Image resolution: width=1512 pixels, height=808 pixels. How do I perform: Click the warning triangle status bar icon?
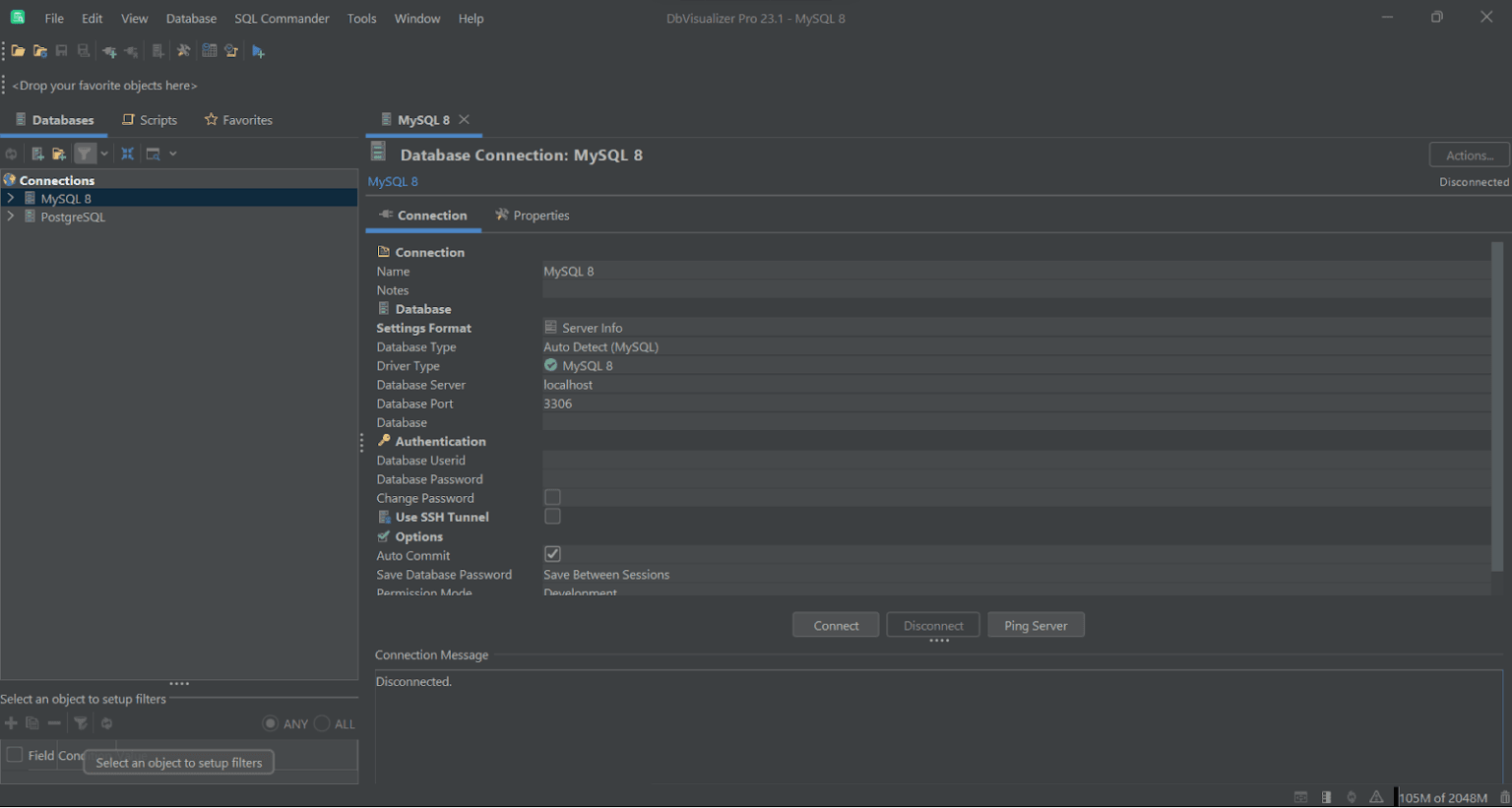(1376, 797)
